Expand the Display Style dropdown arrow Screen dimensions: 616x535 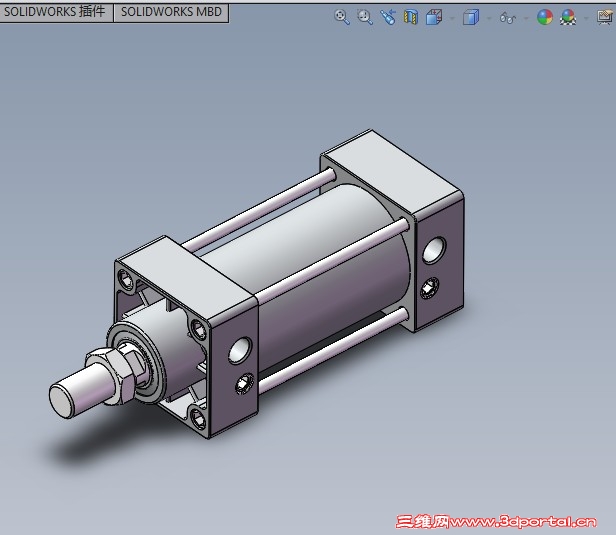[489, 18]
